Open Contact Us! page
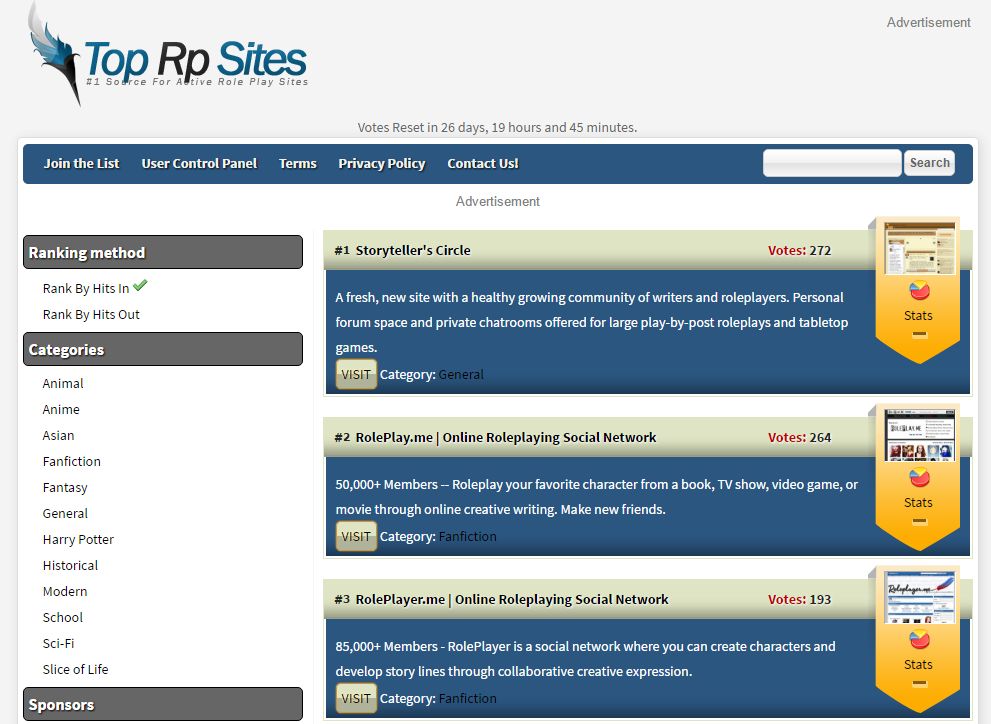The width and height of the screenshot is (991, 724). pos(483,164)
